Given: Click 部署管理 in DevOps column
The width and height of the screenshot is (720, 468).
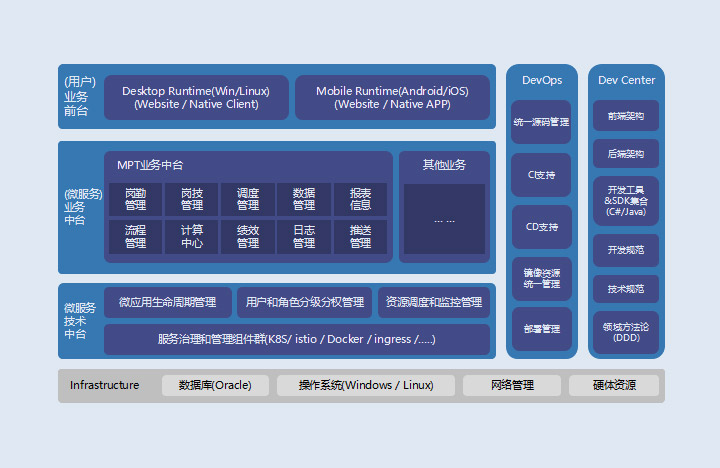Looking at the screenshot, I should [x=541, y=329].
